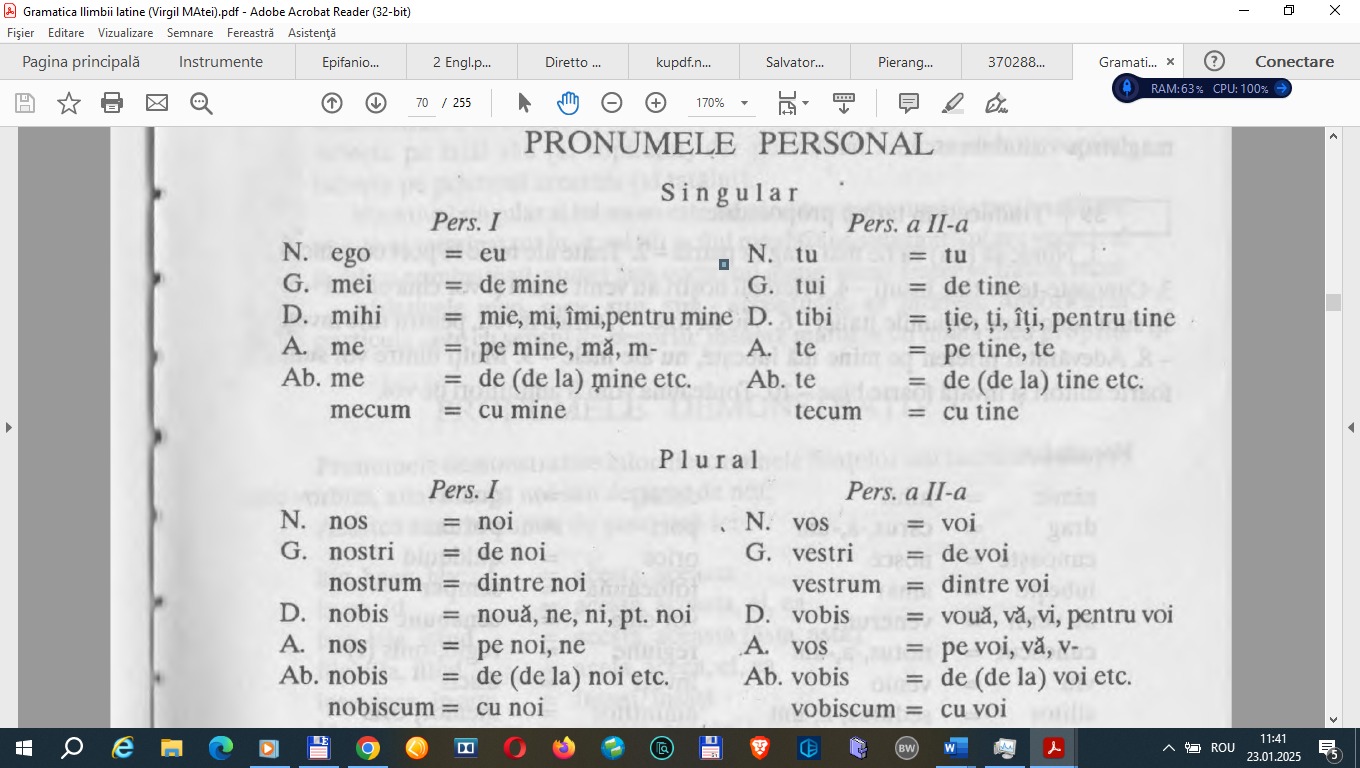This screenshot has width=1360, height=768.
Task: Click the scrollbar down arrow
Action: 1333,720
